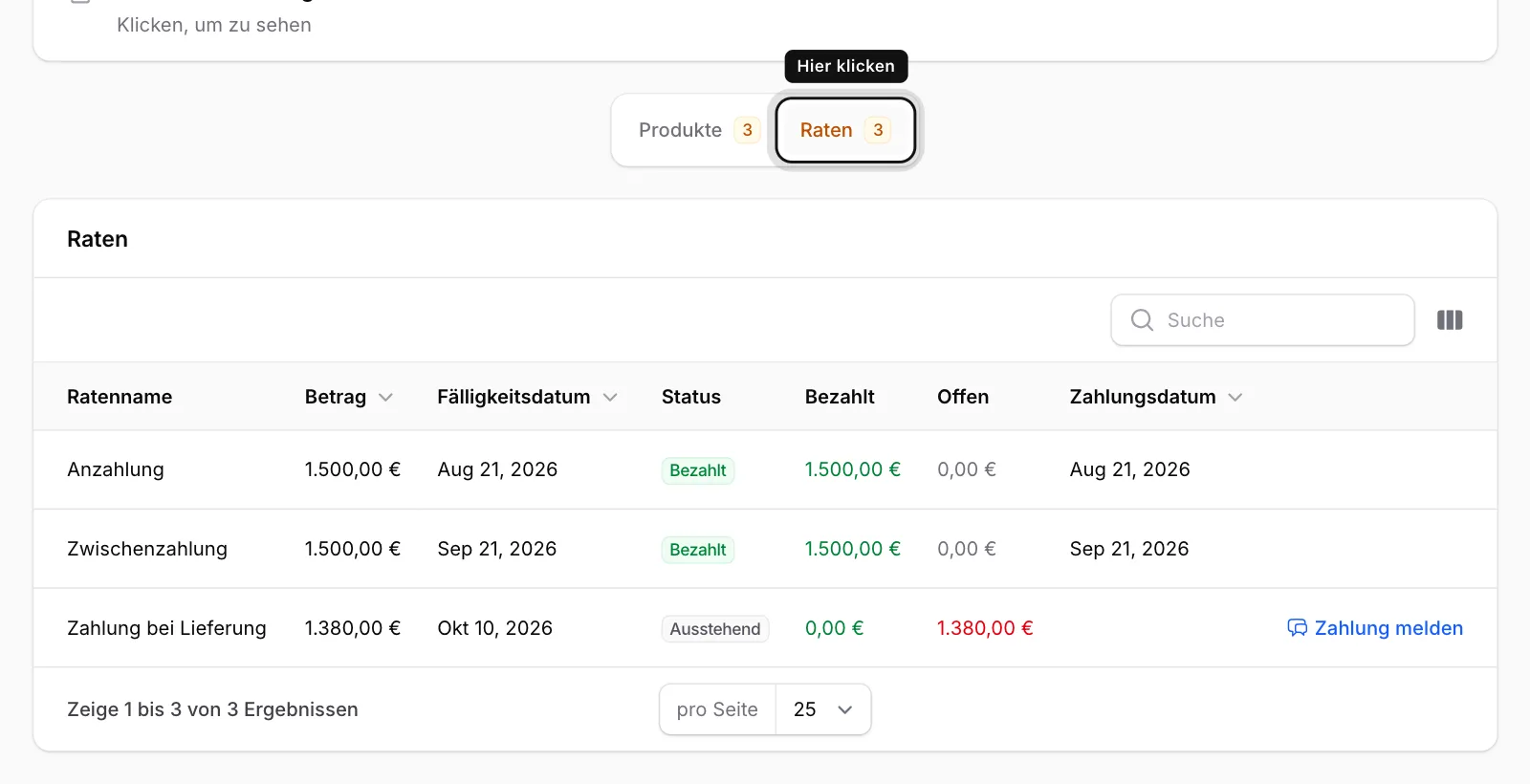Select the Anzahlung row name
The width and height of the screenshot is (1530, 784).
(116, 469)
